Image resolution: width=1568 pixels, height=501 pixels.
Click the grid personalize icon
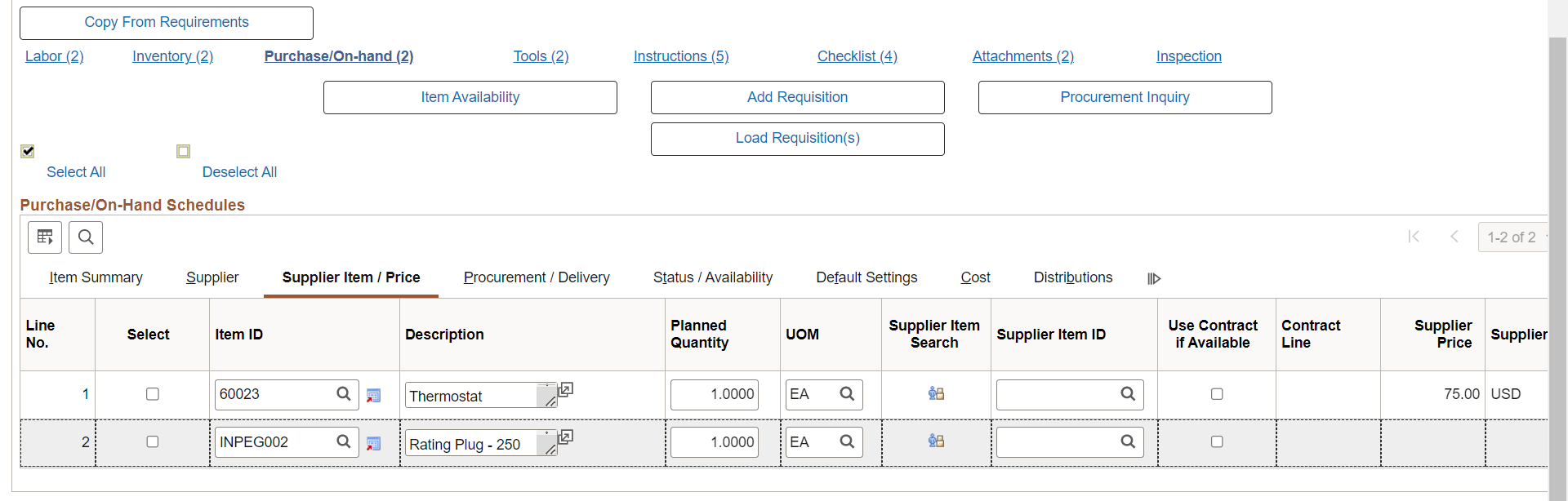(x=45, y=237)
